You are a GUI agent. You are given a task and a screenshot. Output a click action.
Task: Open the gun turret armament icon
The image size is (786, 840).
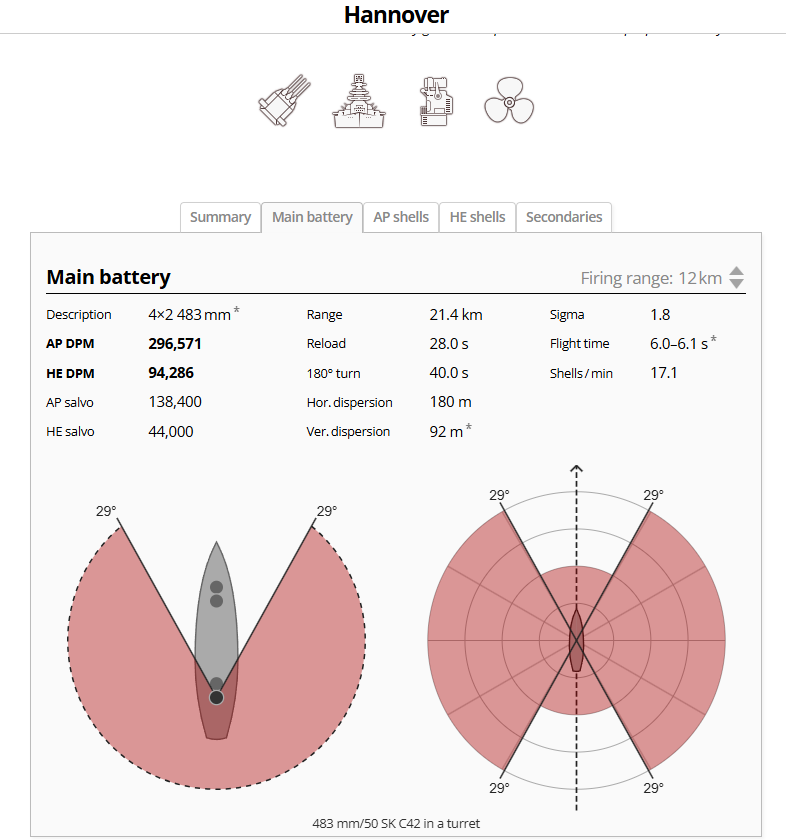tap(281, 99)
